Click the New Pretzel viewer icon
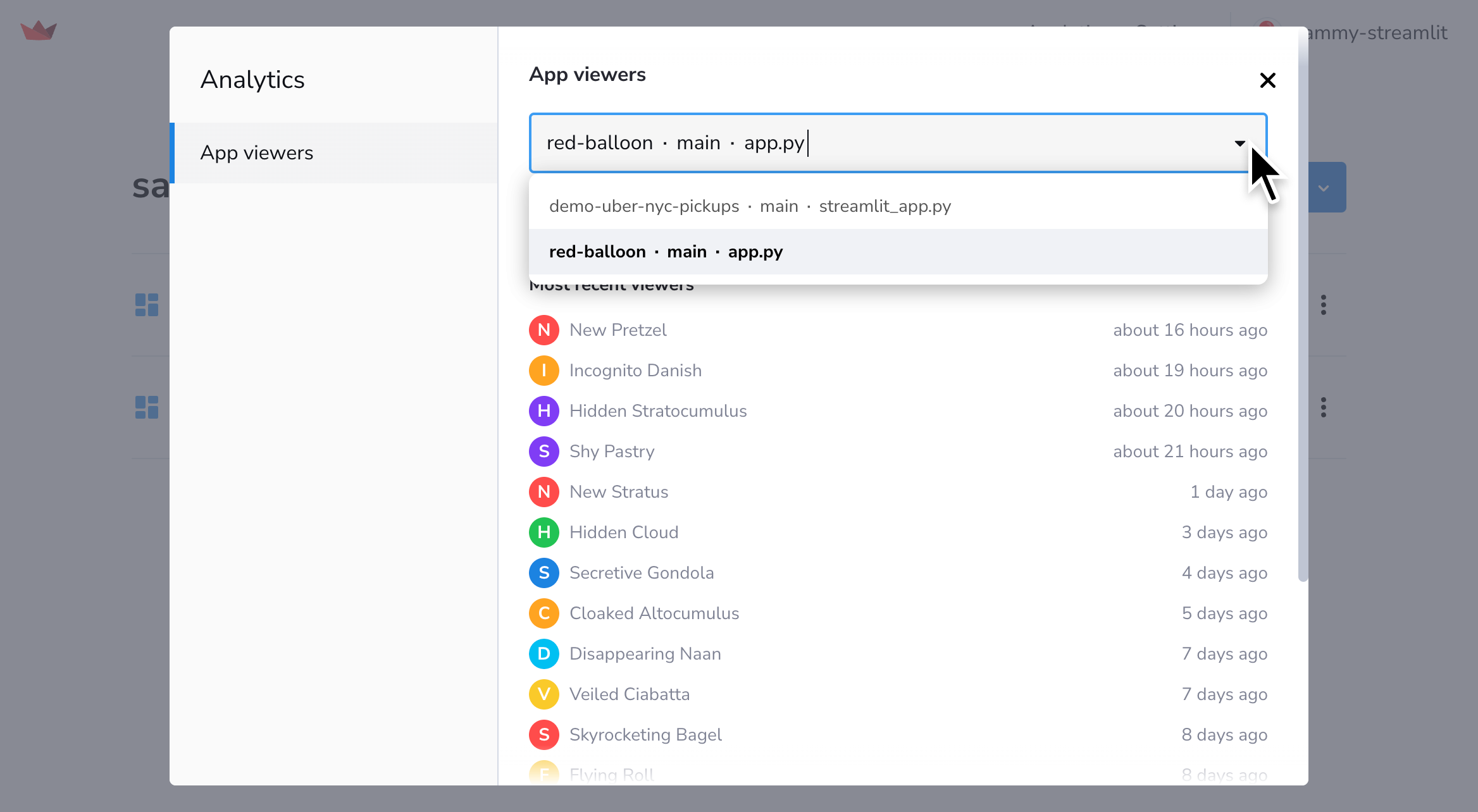 click(542, 330)
